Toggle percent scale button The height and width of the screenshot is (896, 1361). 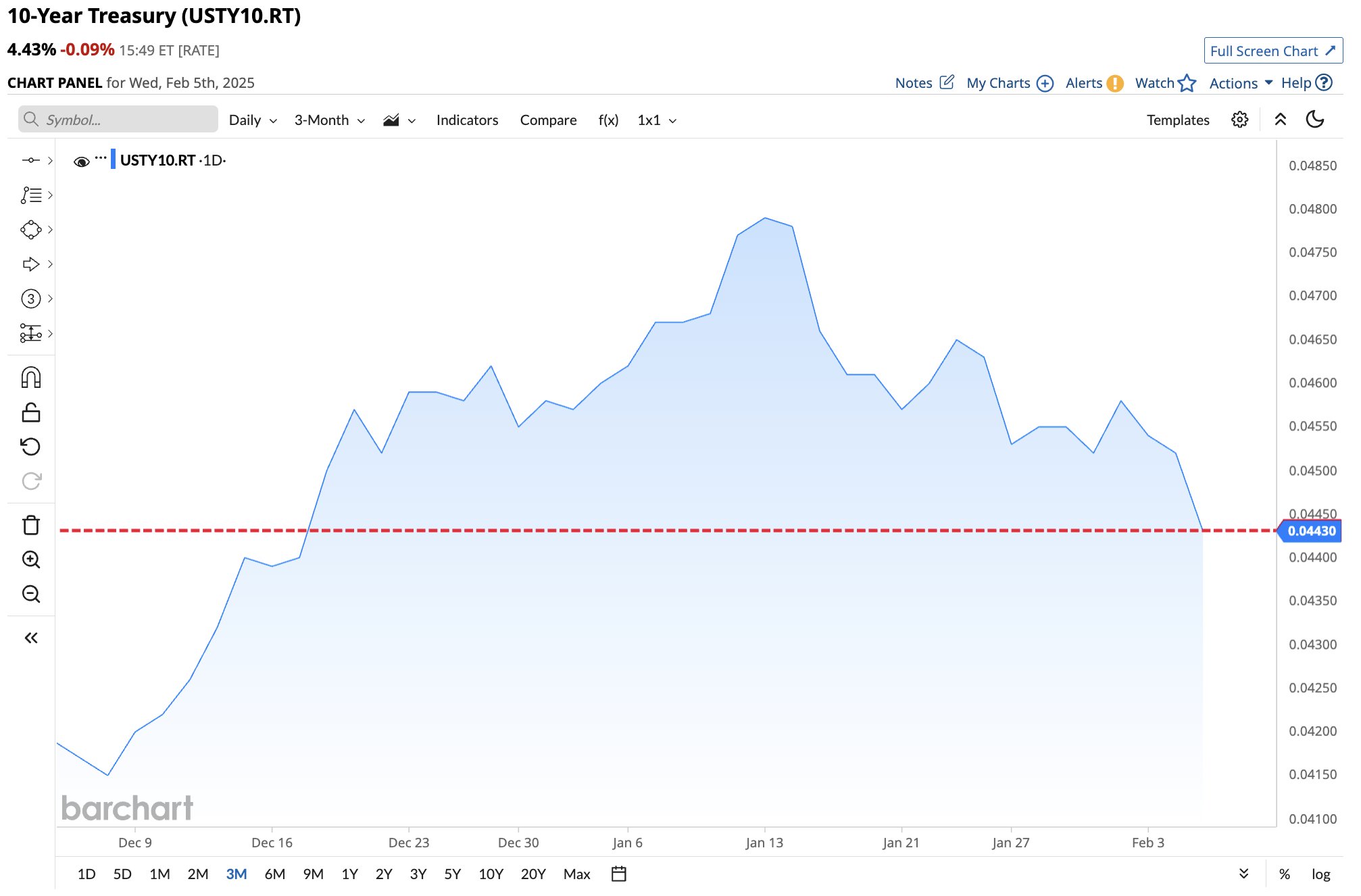[x=1284, y=874]
